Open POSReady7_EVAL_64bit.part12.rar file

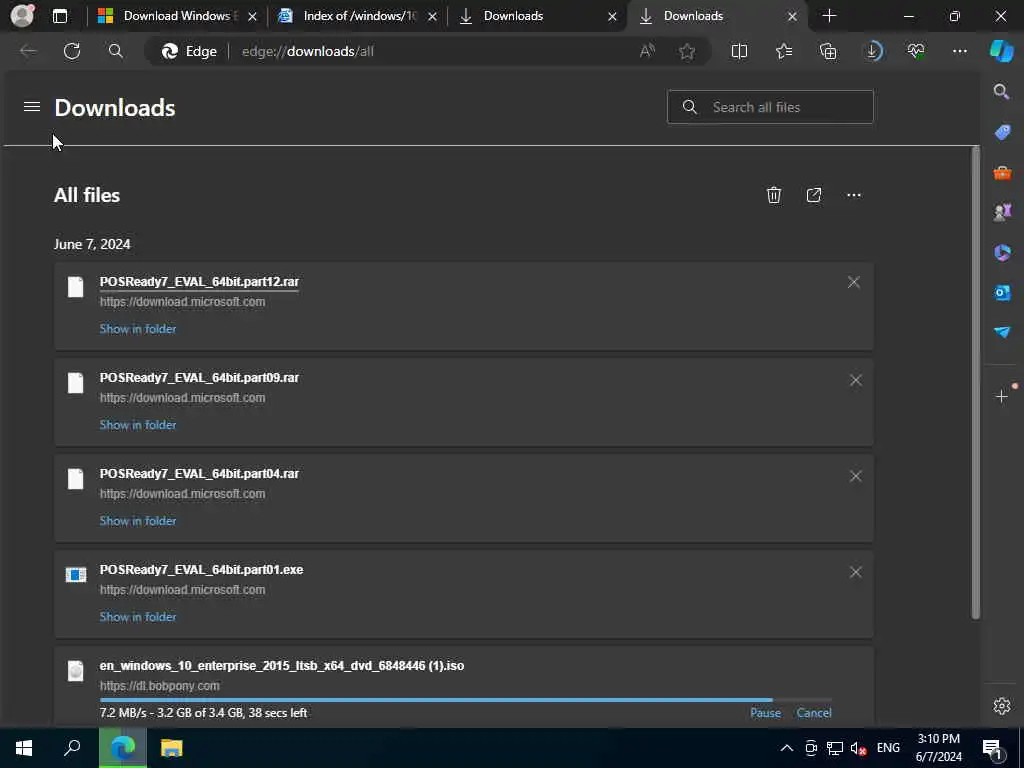pos(199,281)
